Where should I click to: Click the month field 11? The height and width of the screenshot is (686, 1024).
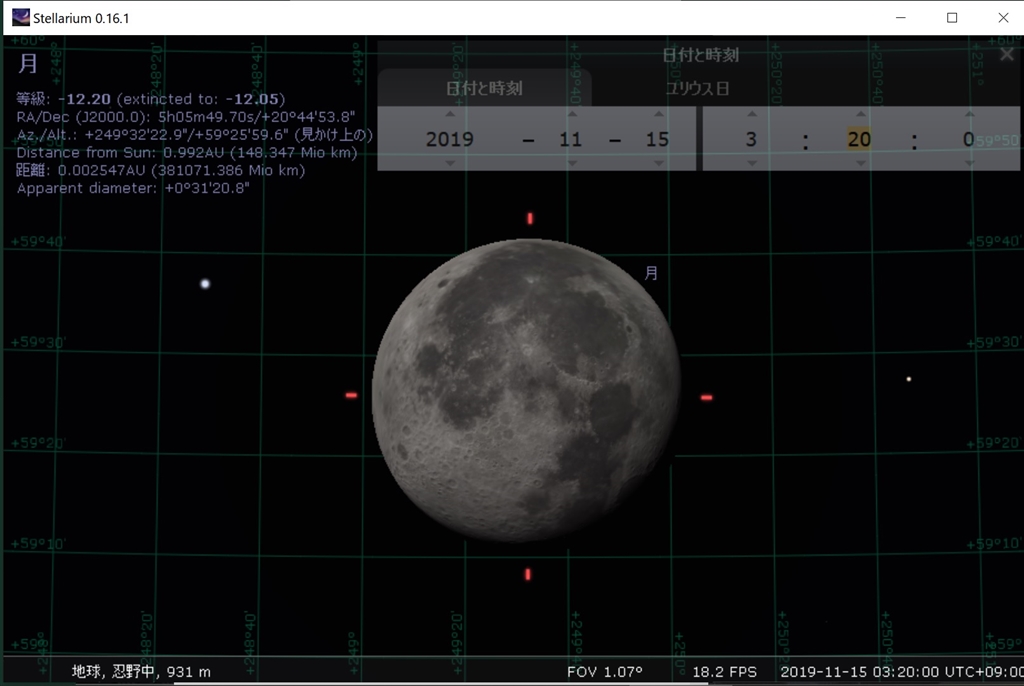(571, 139)
